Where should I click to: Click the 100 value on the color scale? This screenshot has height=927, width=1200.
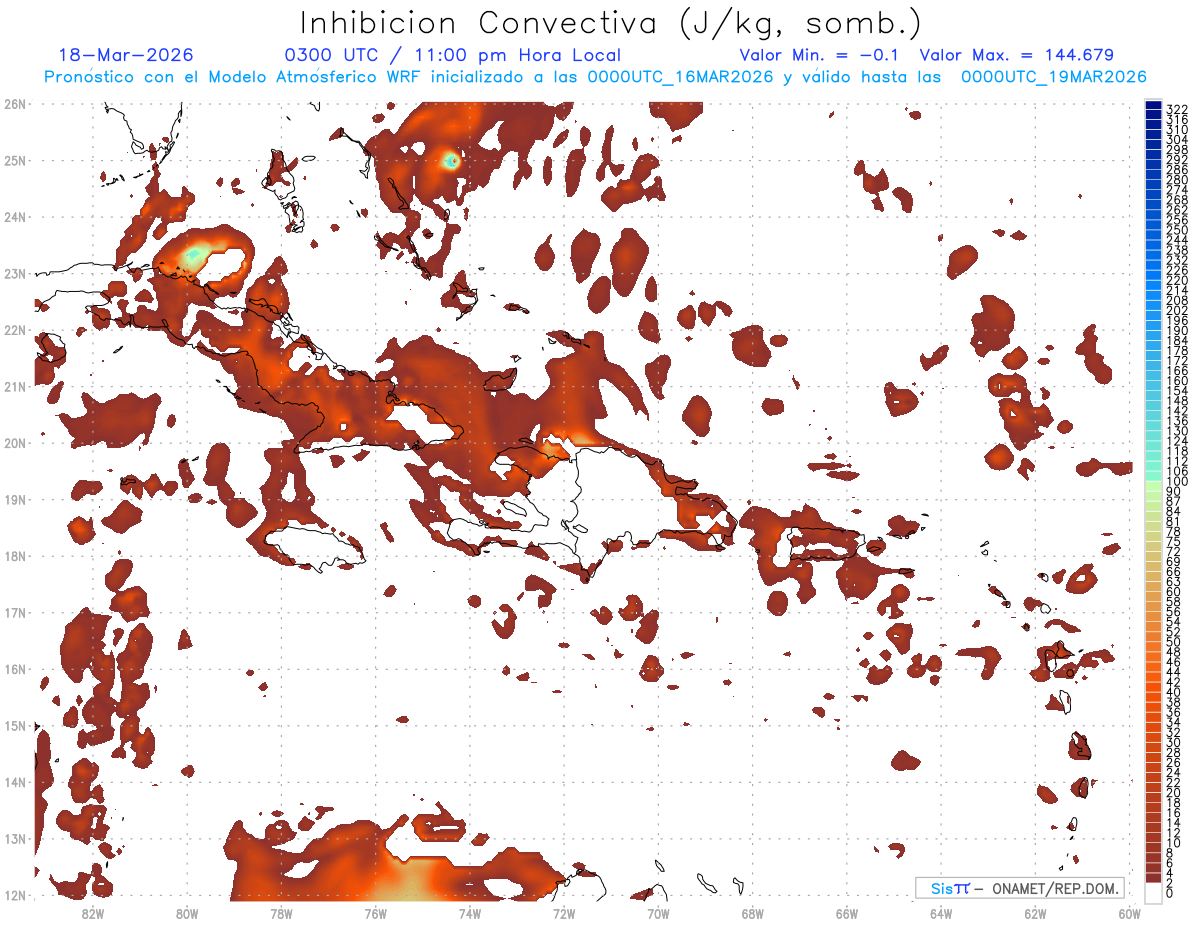(1177, 482)
